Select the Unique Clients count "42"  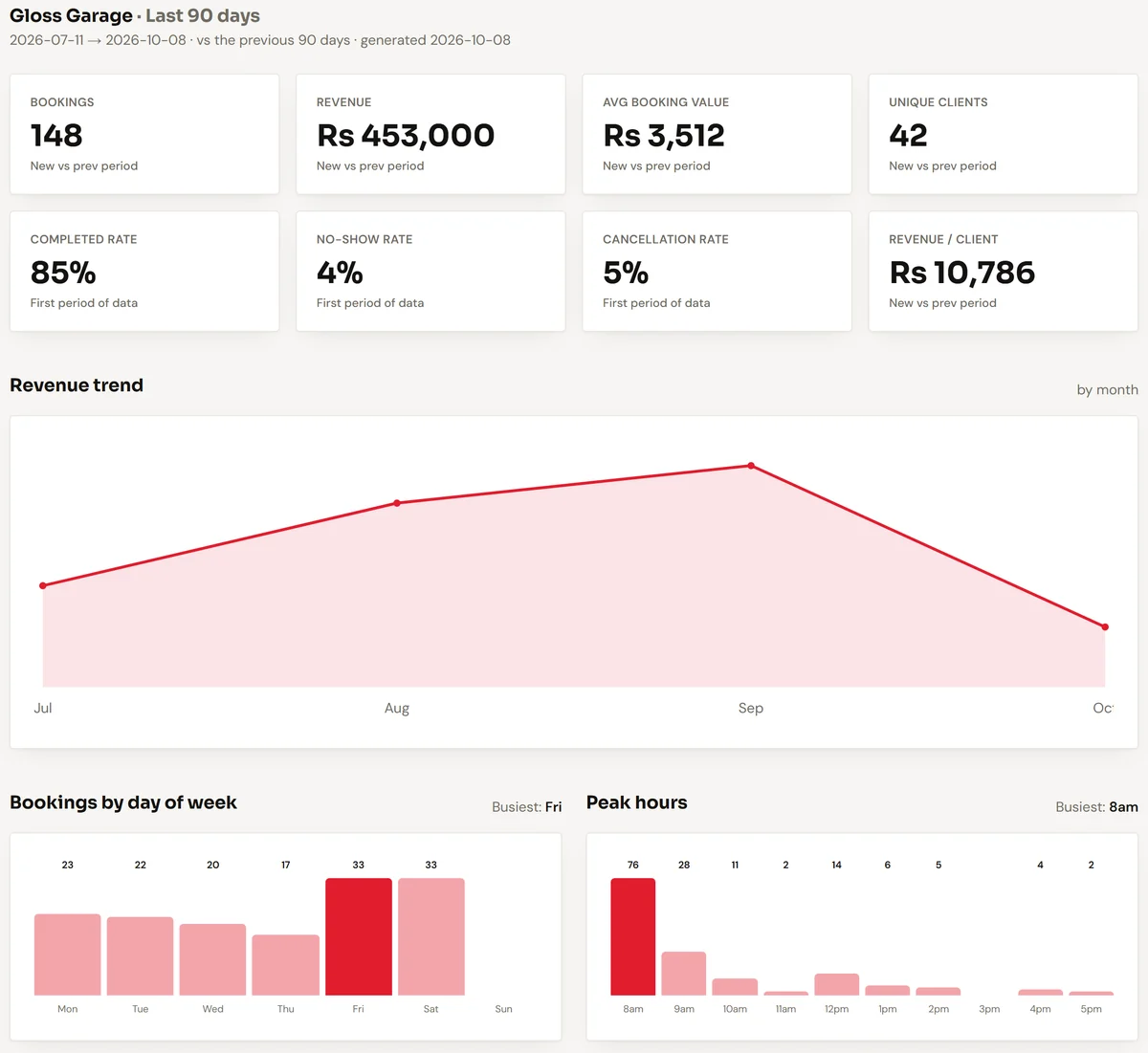coord(908,136)
